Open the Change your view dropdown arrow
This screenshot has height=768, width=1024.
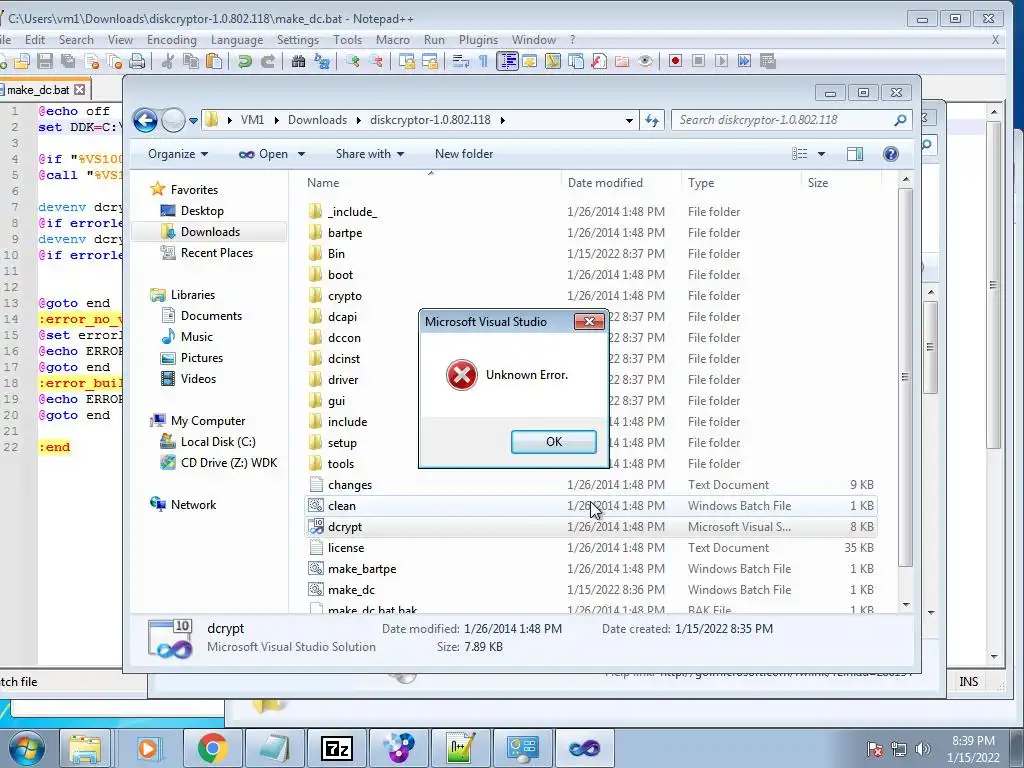(x=822, y=154)
